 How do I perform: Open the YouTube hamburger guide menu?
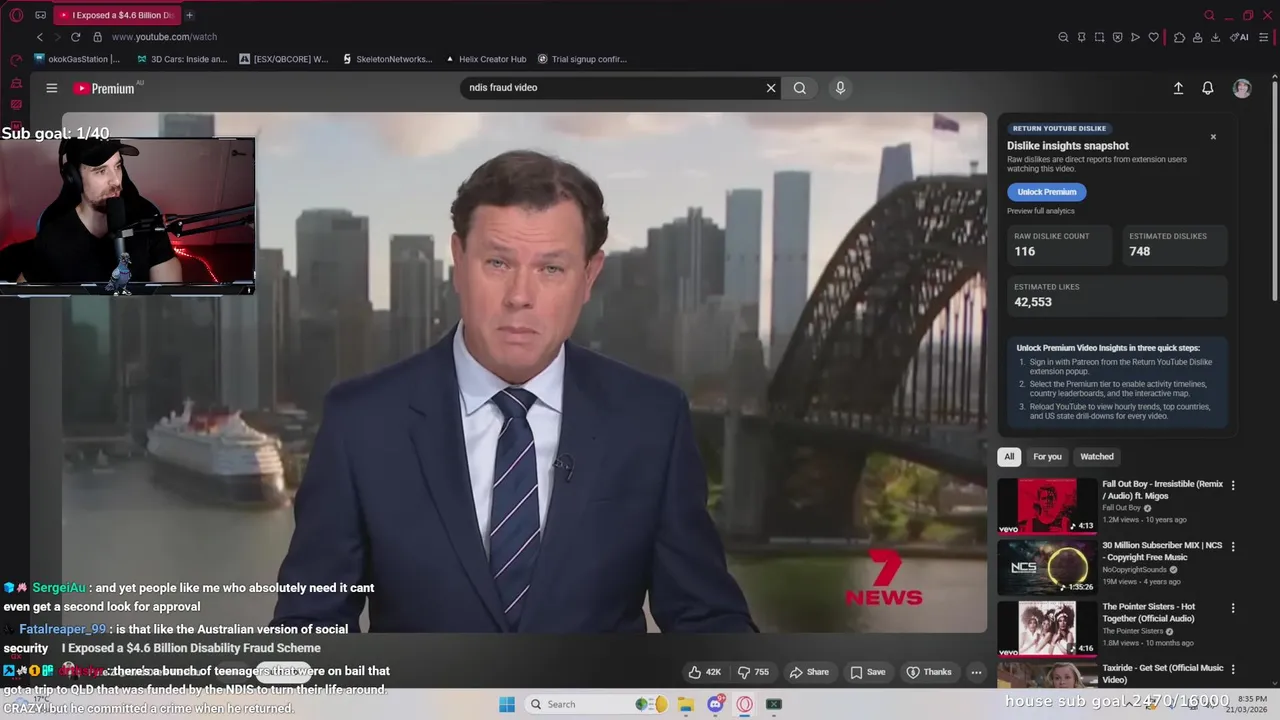pos(51,88)
